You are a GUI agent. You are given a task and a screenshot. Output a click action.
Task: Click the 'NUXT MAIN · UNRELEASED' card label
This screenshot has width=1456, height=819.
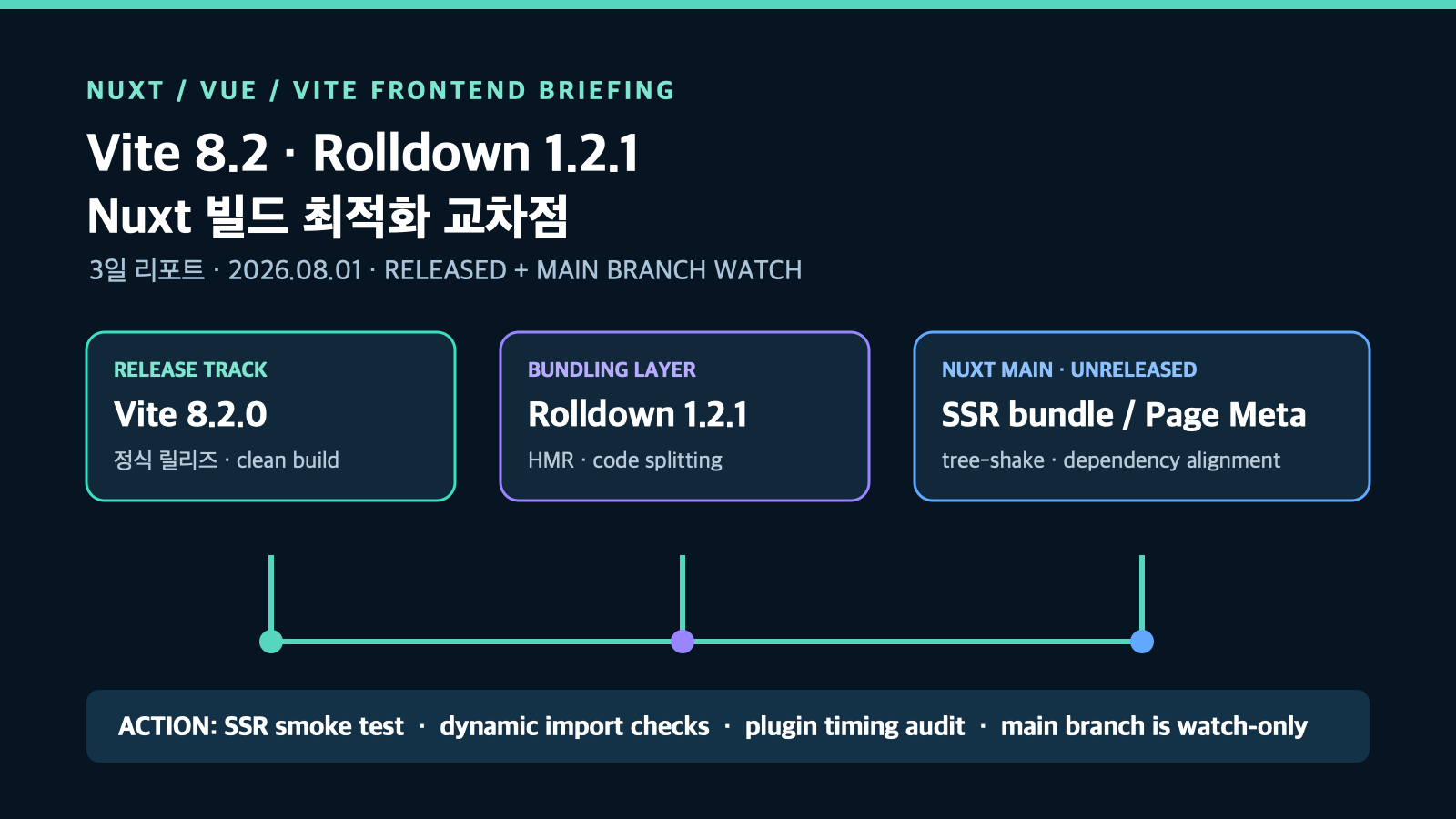(x=1069, y=369)
